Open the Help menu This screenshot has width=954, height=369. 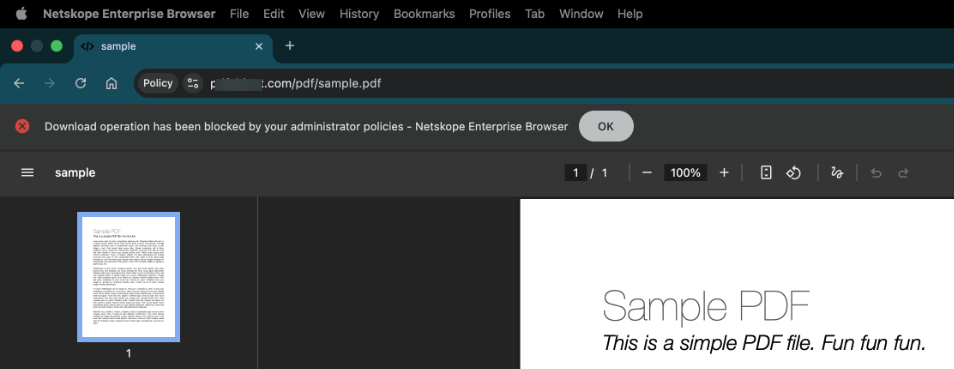click(x=630, y=13)
